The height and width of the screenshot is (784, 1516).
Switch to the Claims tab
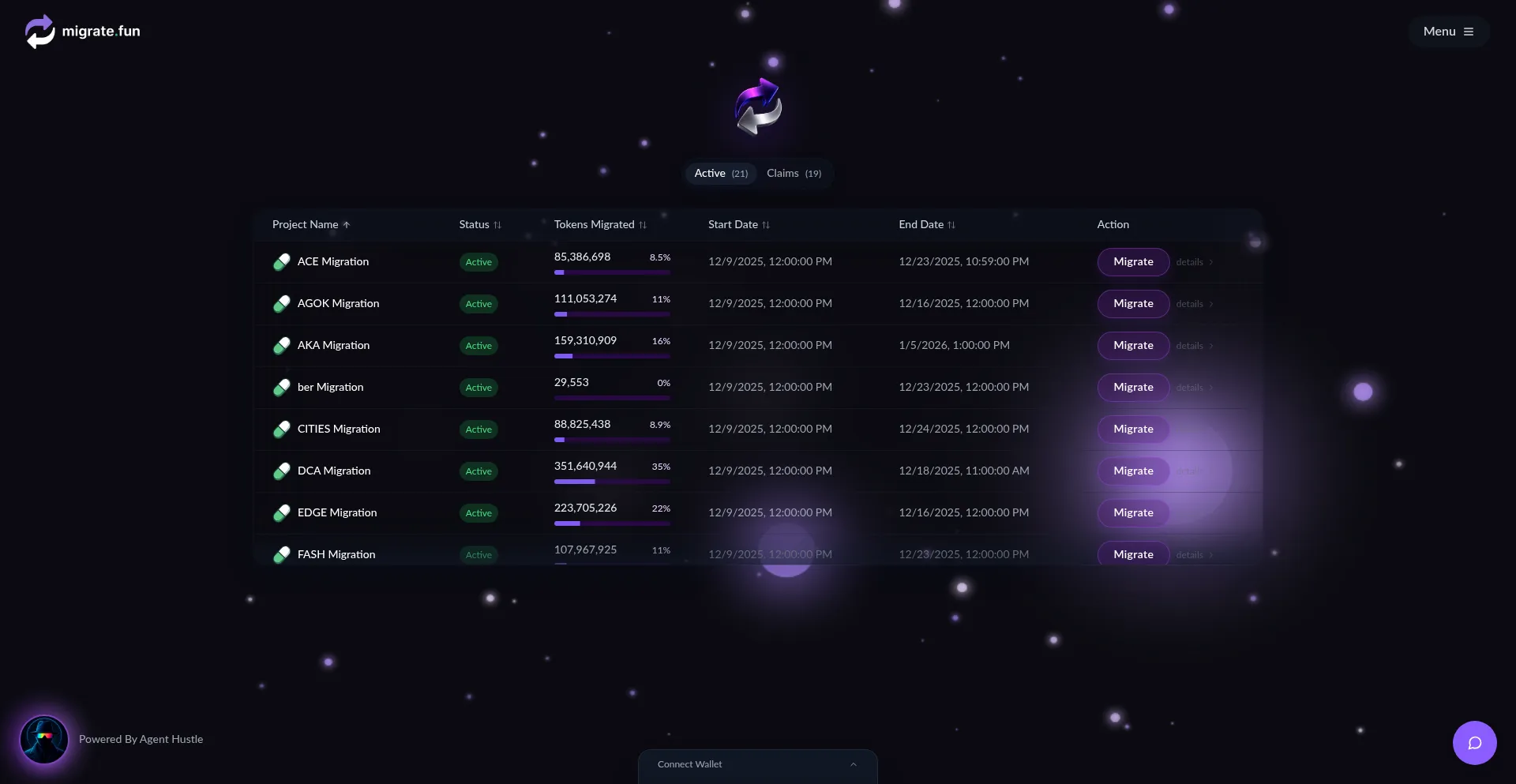point(794,174)
